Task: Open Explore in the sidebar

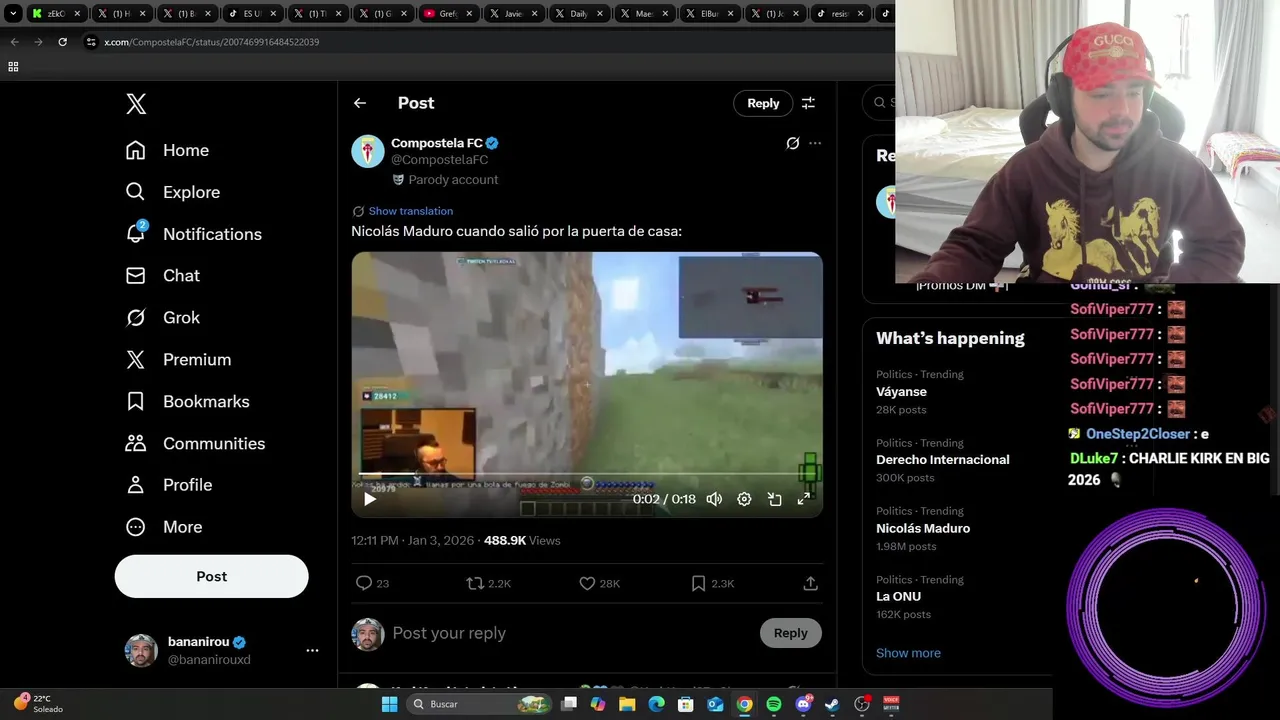Action: [x=172, y=192]
